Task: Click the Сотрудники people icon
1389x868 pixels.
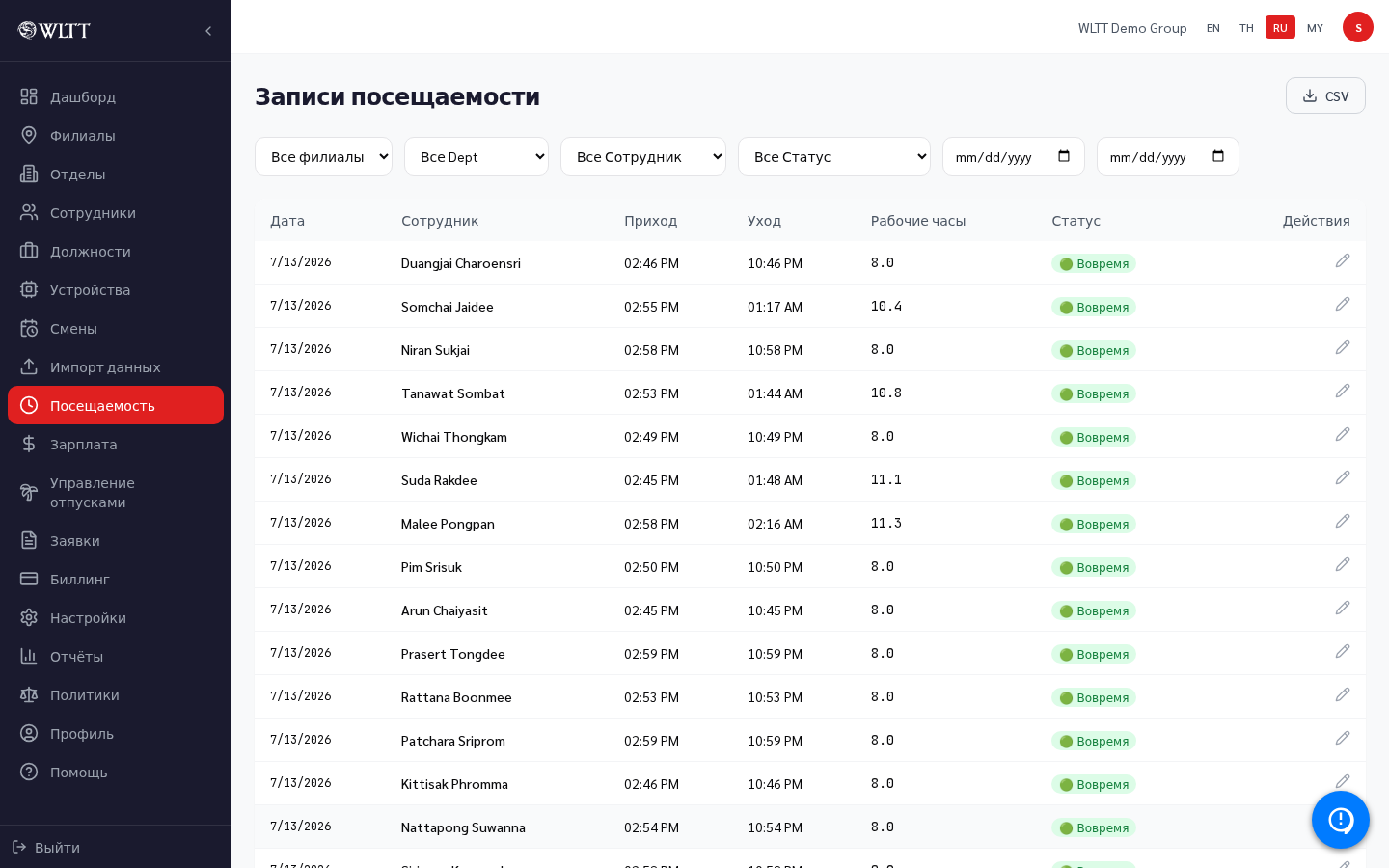Action: click(29, 212)
